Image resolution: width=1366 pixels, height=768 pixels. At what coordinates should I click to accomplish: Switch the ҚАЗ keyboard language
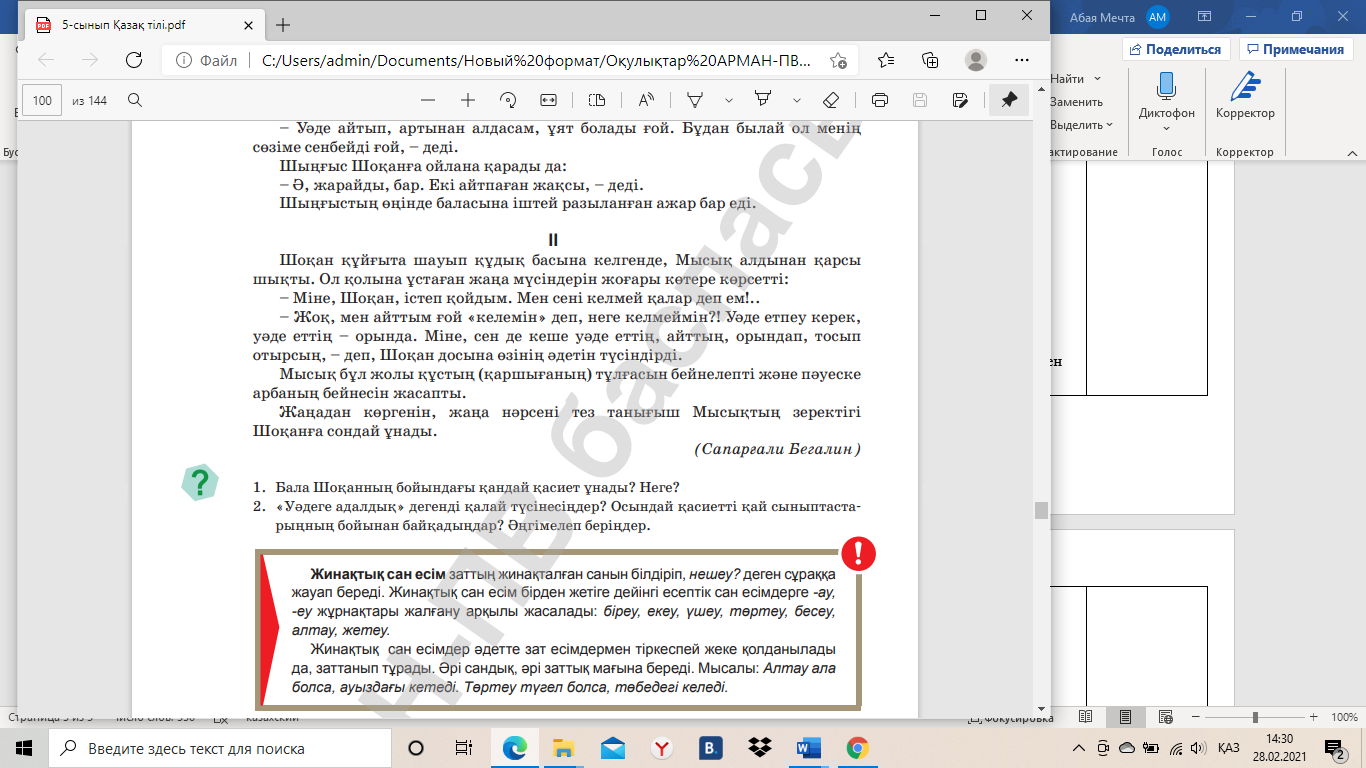pyautogui.click(x=1229, y=748)
